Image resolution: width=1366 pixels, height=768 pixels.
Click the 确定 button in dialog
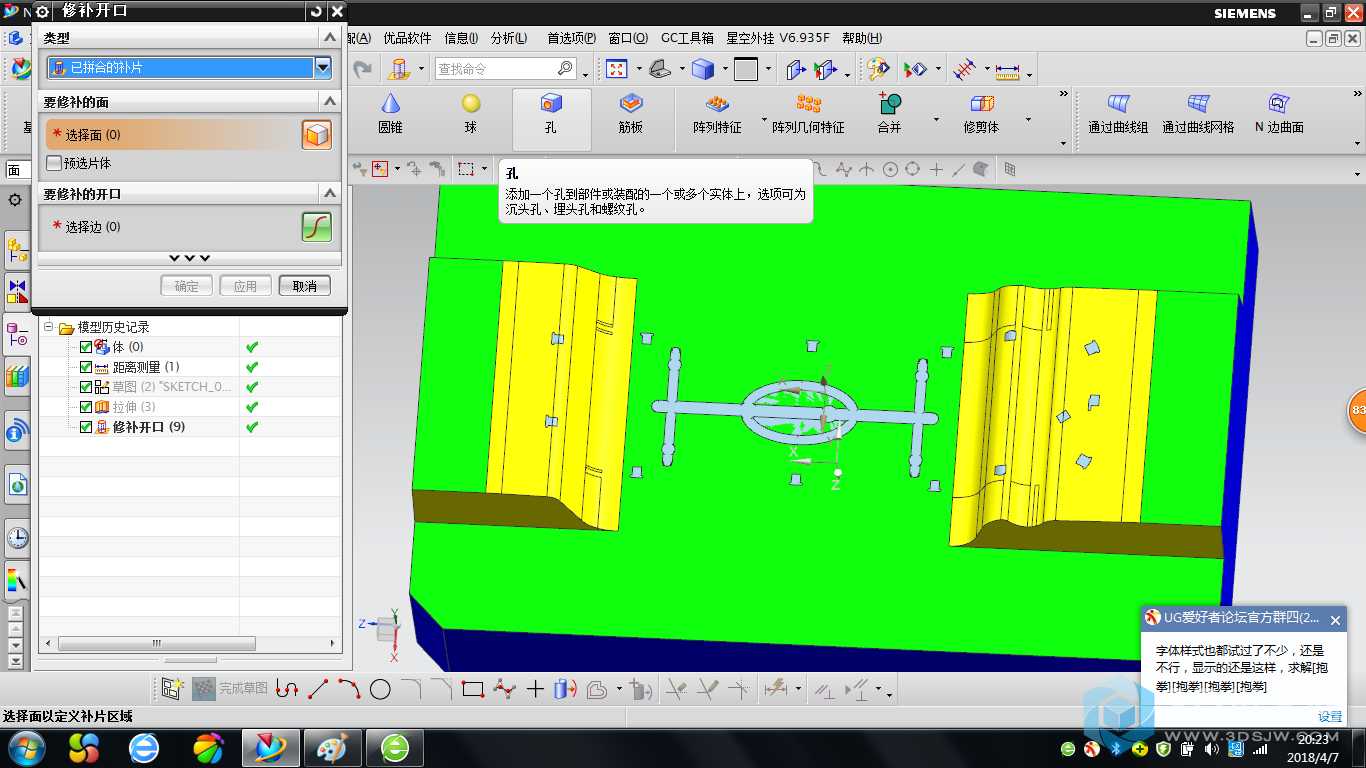pyautogui.click(x=187, y=286)
